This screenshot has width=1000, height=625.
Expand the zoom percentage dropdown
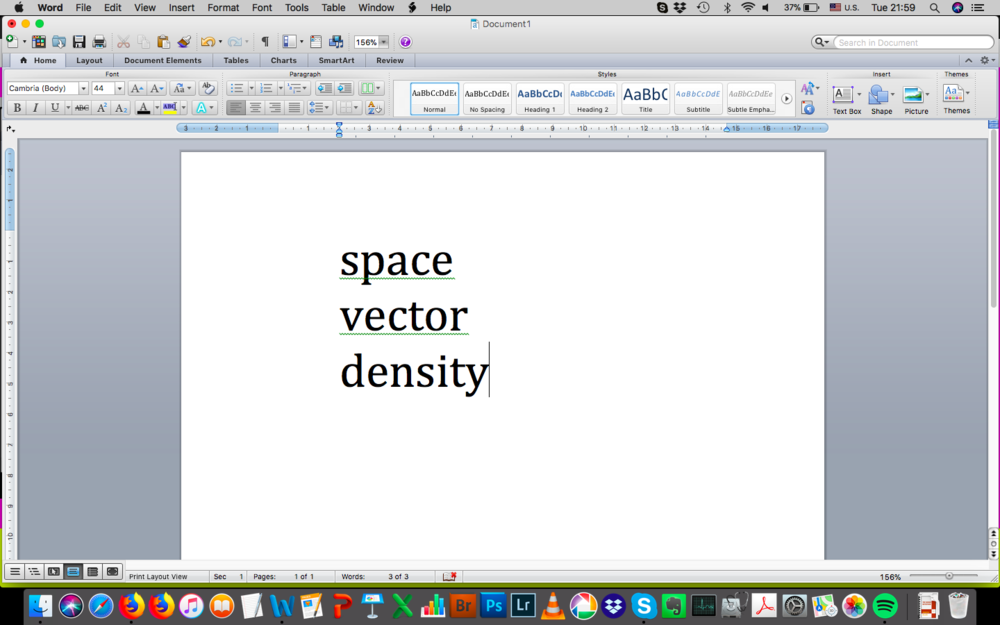point(384,42)
